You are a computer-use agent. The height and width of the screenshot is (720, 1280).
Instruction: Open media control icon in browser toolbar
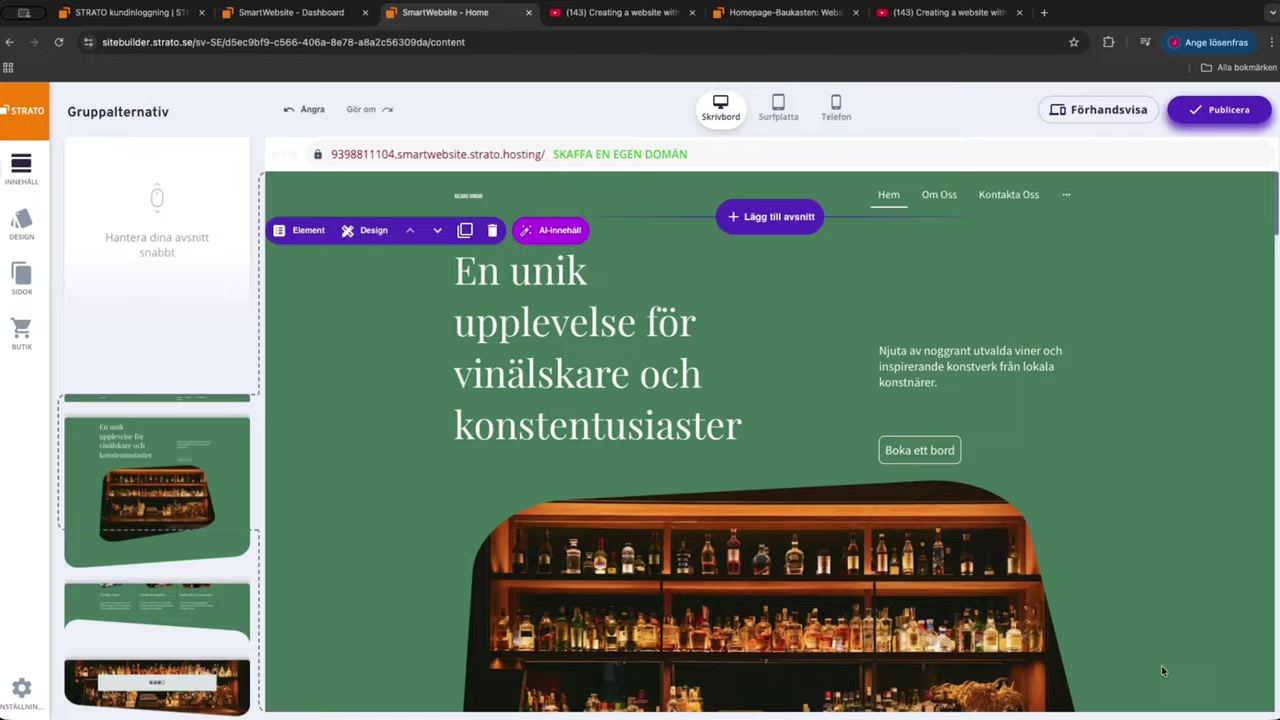(1145, 42)
